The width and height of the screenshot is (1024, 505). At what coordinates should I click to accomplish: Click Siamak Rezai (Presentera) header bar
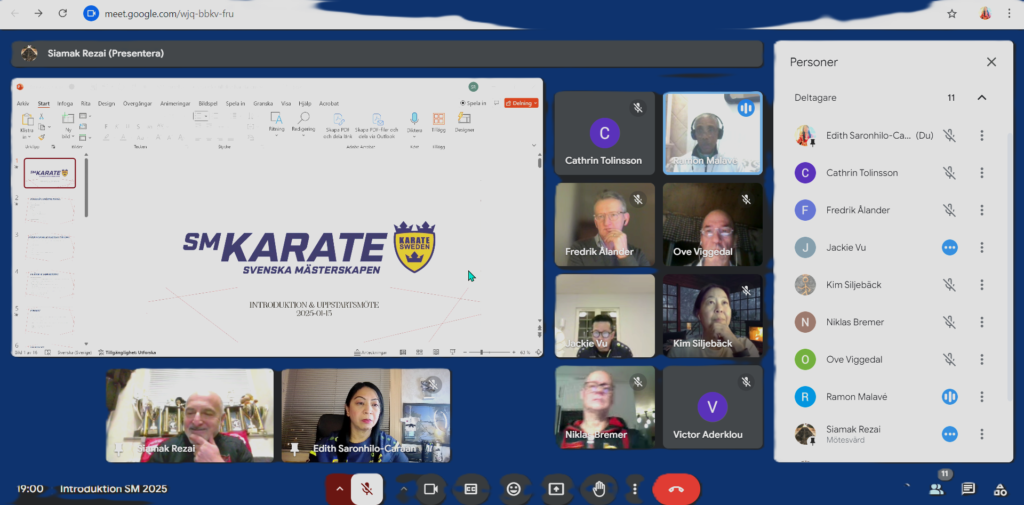(x=387, y=54)
